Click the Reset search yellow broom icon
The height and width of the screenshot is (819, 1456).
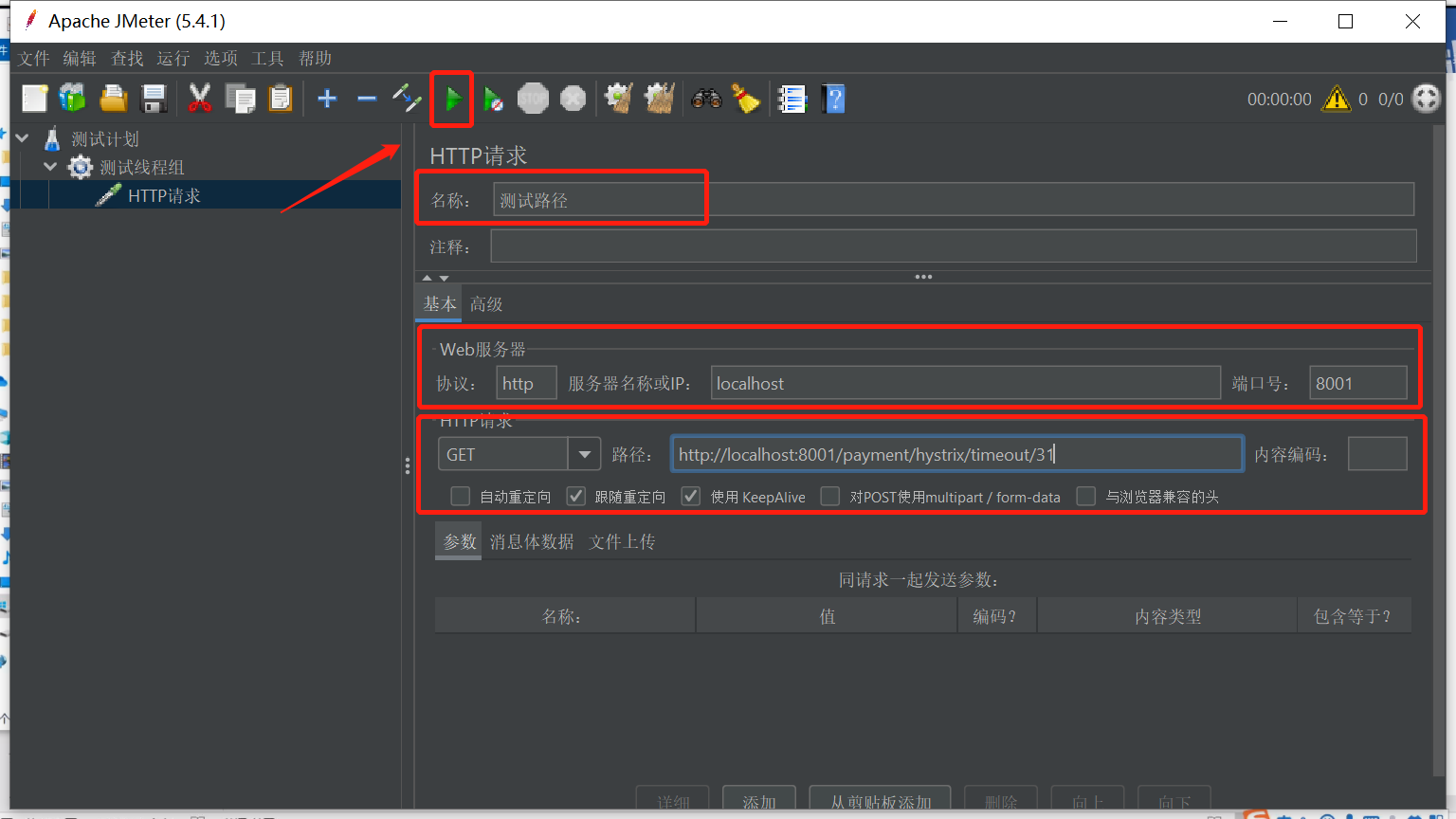[x=746, y=99]
